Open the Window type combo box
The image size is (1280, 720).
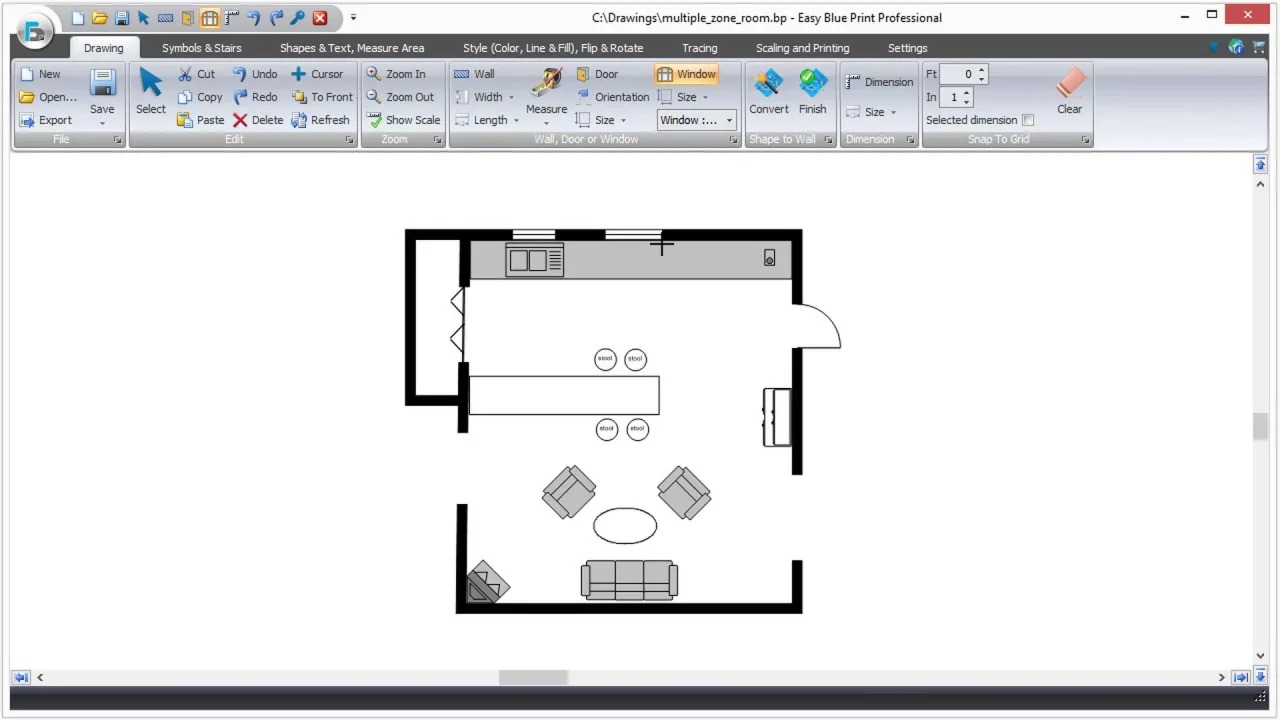[697, 120]
